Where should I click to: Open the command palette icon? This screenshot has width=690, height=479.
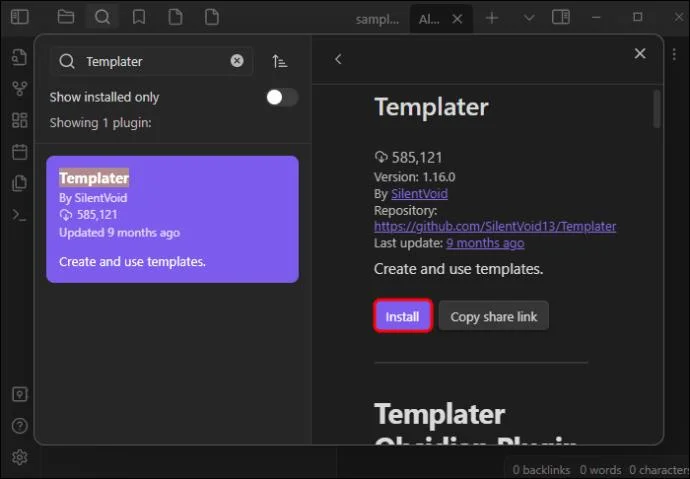pos(19,215)
